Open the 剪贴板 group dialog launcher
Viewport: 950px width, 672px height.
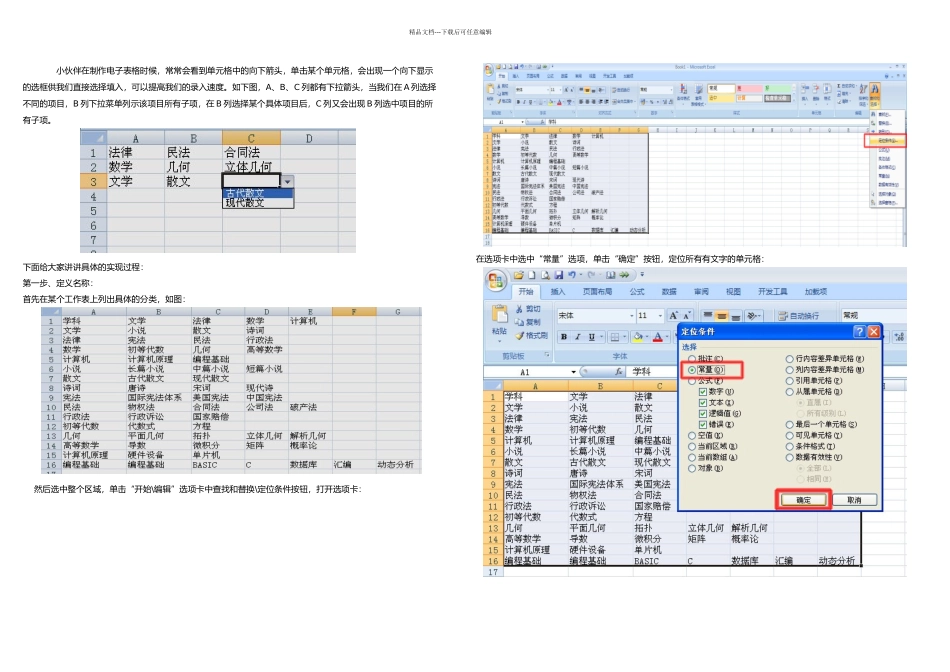546,354
